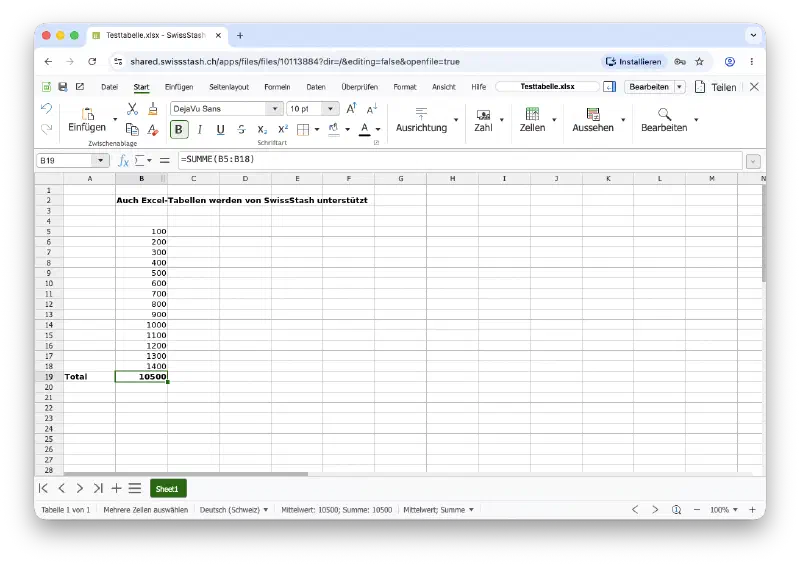Click the clear direct formatting icon

pos(153,130)
